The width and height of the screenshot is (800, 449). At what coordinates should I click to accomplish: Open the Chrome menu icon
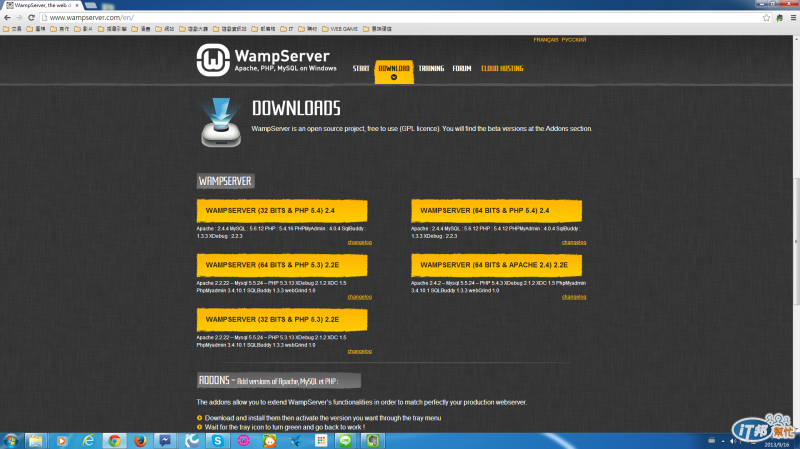793,17
